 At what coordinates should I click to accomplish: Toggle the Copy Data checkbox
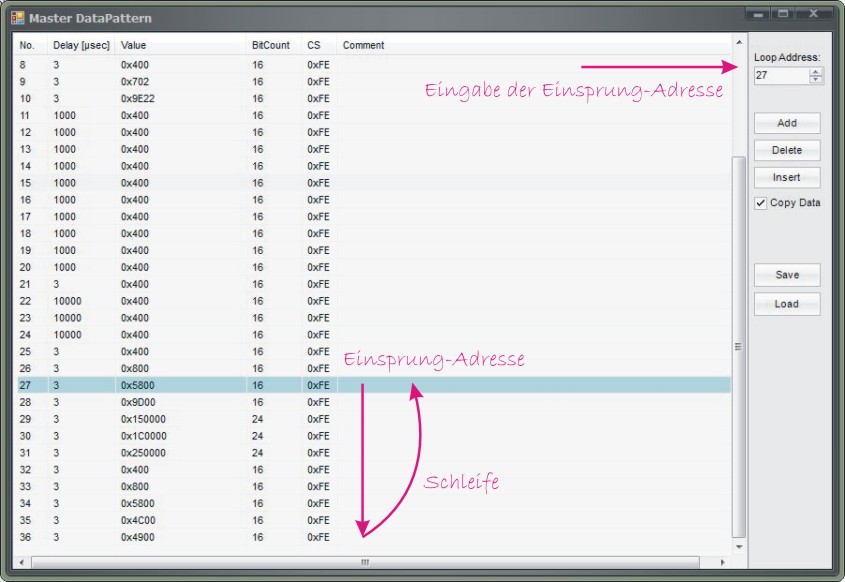pyautogui.click(x=760, y=203)
